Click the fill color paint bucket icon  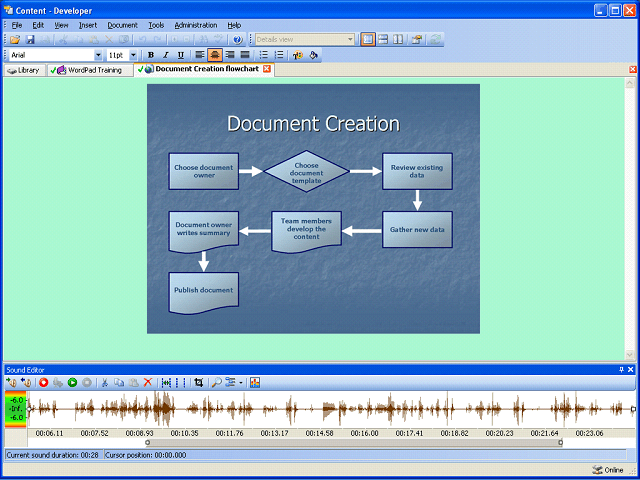pyautogui.click(x=313, y=55)
